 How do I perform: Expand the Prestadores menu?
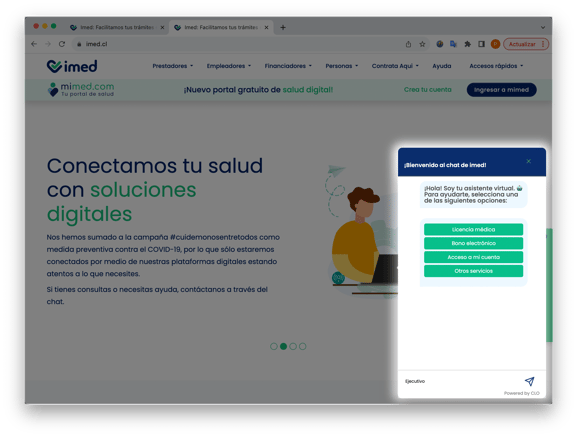(x=173, y=66)
